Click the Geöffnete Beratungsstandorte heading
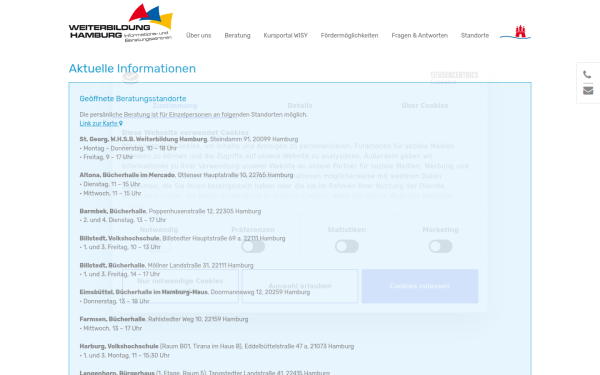This screenshot has height=375, width=600. (x=133, y=98)
